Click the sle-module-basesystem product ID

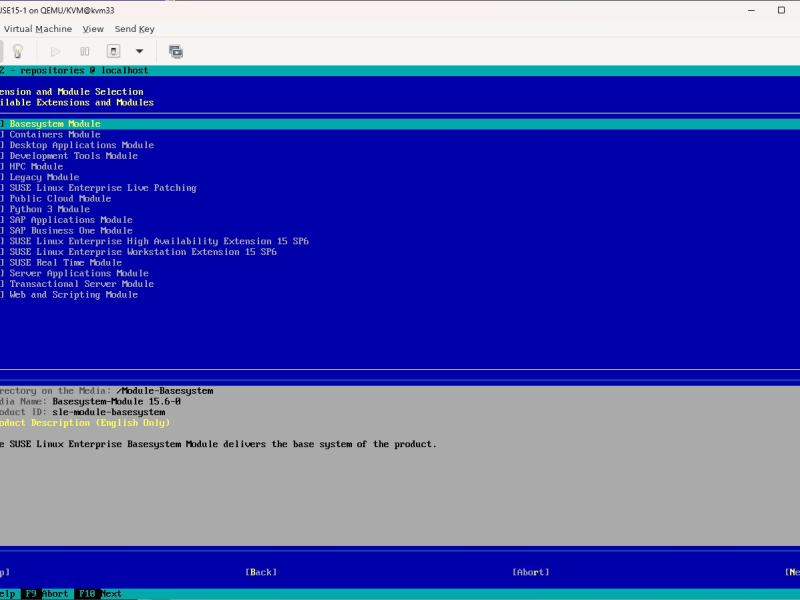pyautogui.click(x=109, y=412)
